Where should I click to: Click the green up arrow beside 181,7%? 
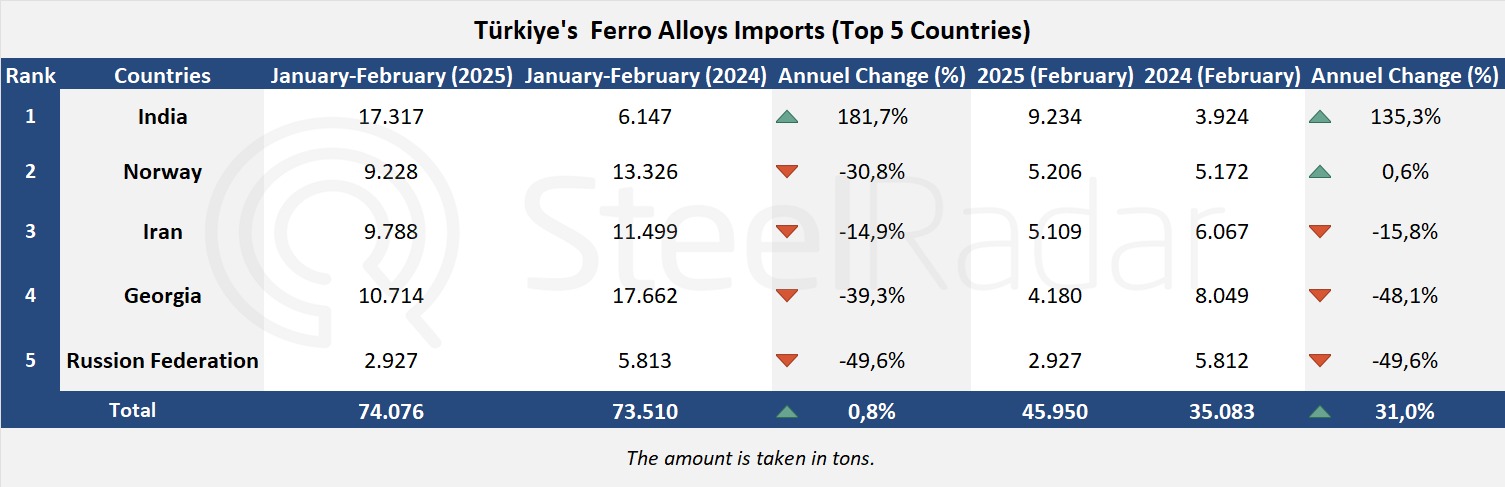[787, 117]
